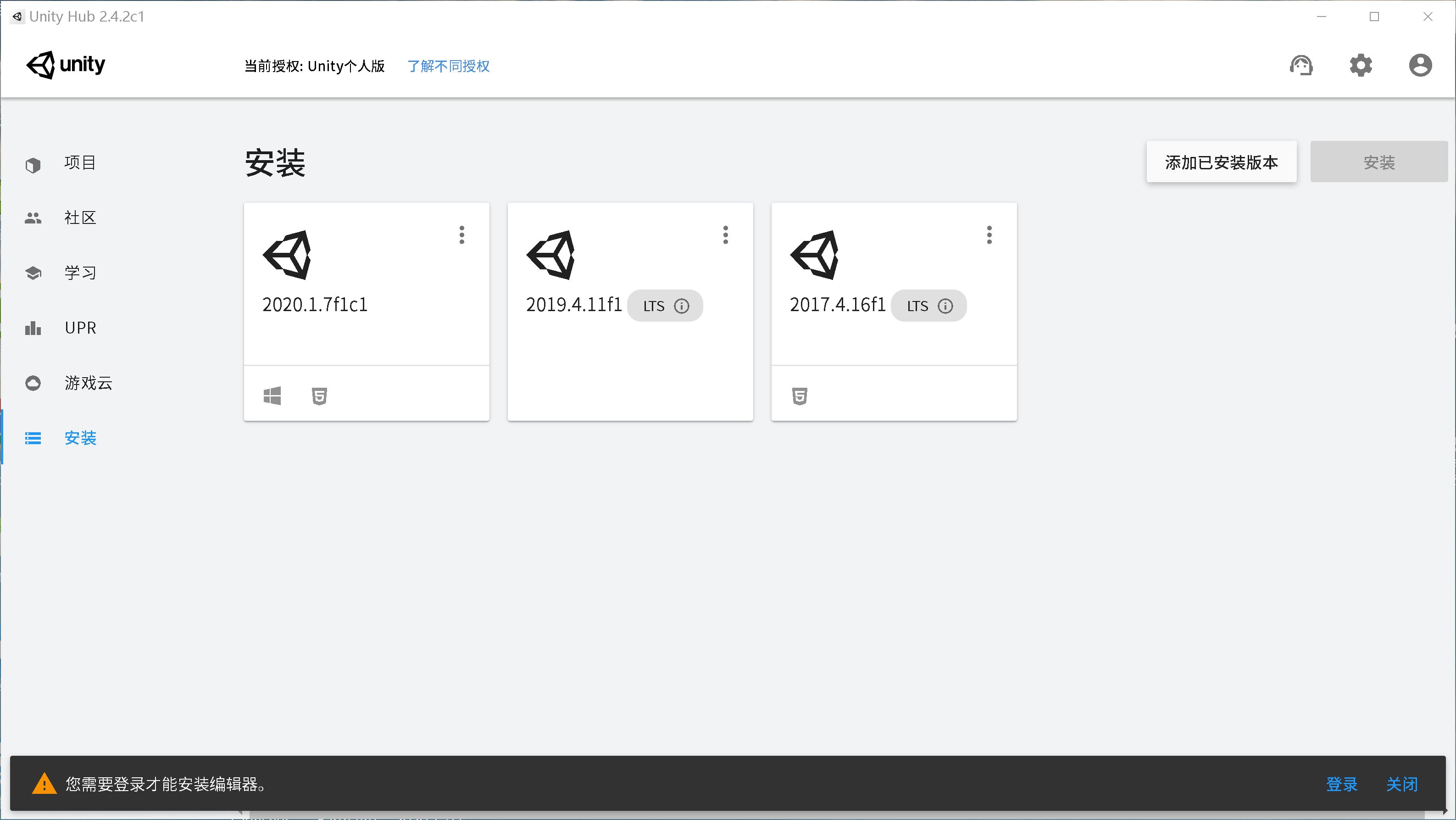Click 登录 in the notification bar
Image resolution: width=1456 pixels, height=820 pixels.
[x=1342, y=784]
